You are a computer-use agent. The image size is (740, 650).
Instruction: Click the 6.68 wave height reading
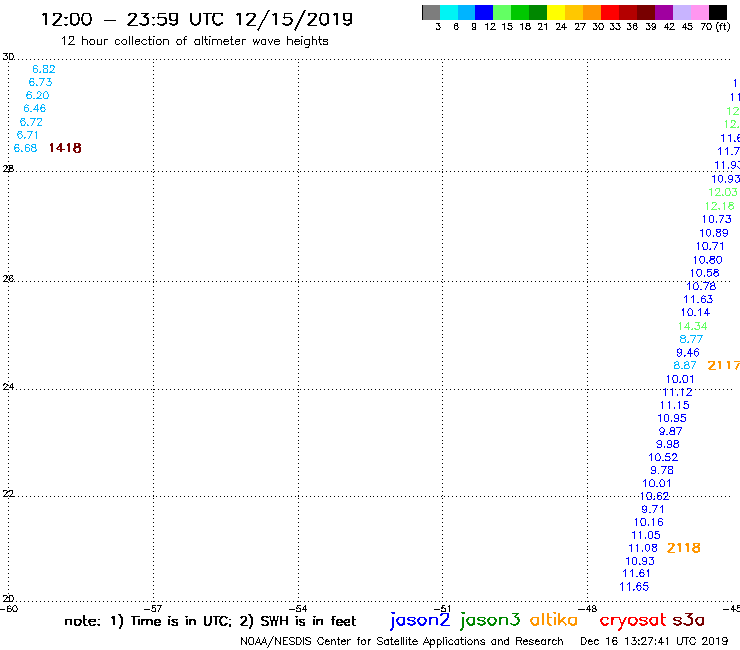pyautogui.click(x=25, y=148)
